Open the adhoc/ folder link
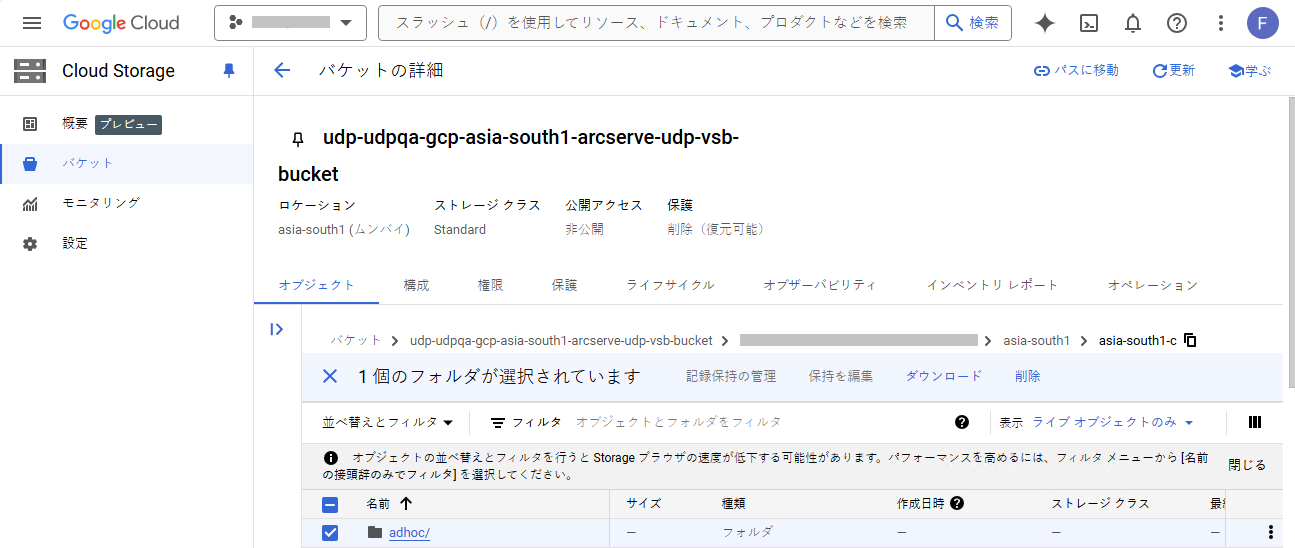The width and height of the screenshot is (1295, 548). [409, 533]
